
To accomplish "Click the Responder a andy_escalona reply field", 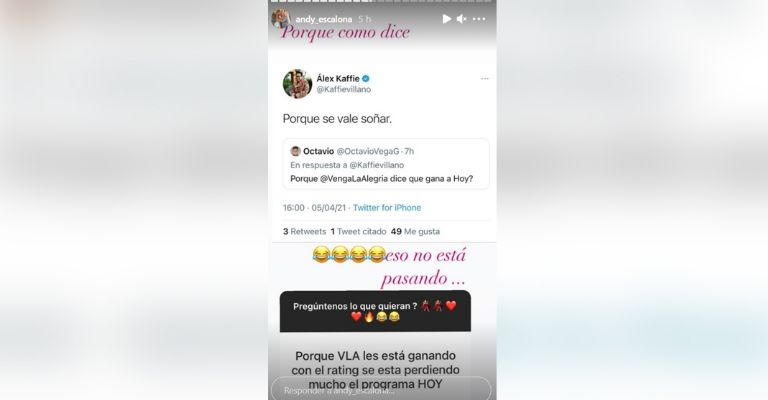I will click(381, 389).
